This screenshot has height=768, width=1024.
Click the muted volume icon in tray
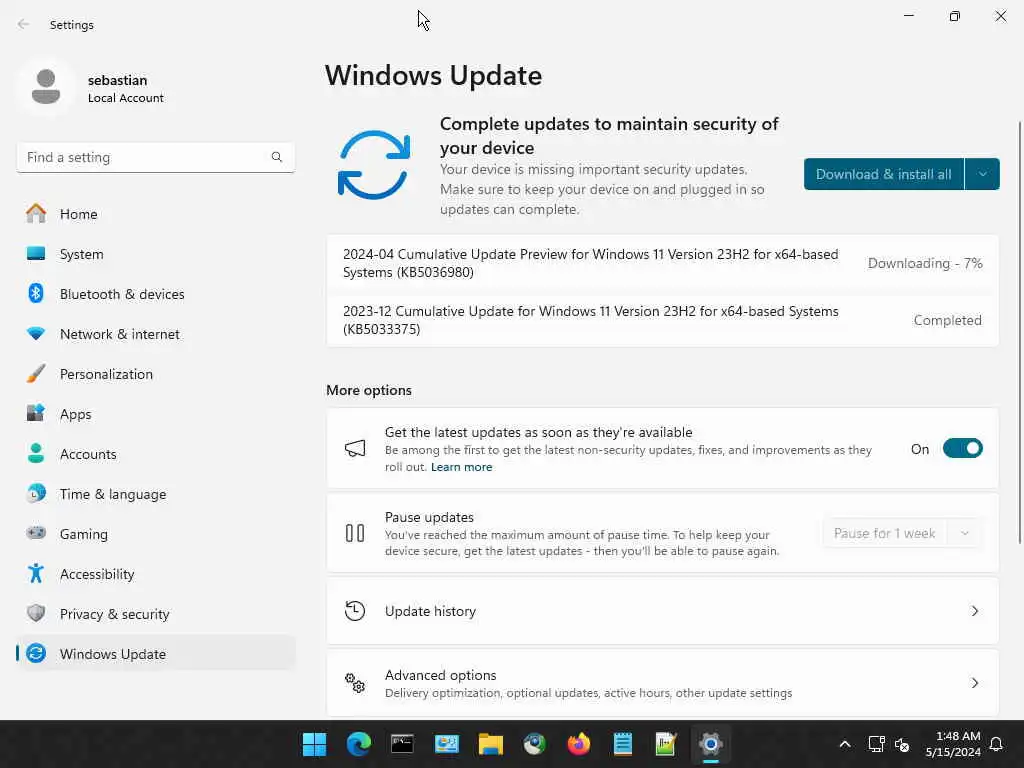(x=903, y=744)
